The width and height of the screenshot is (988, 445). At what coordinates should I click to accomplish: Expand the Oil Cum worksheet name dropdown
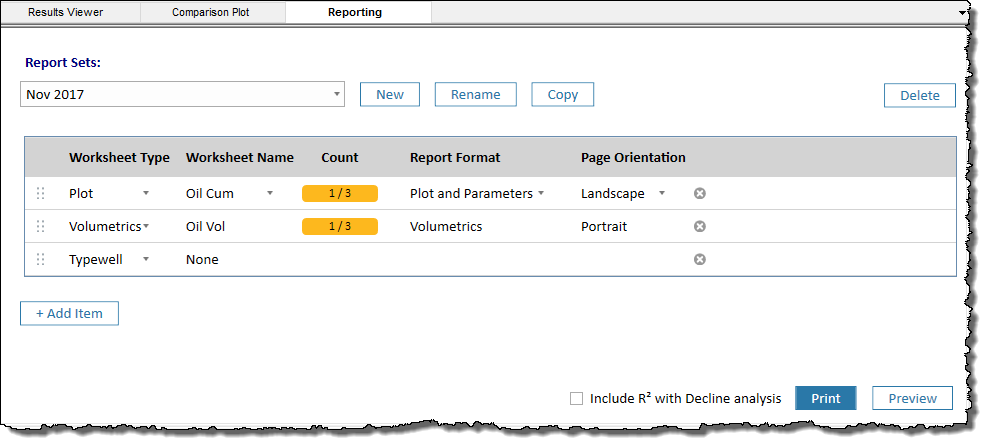[x=269, y=194]
